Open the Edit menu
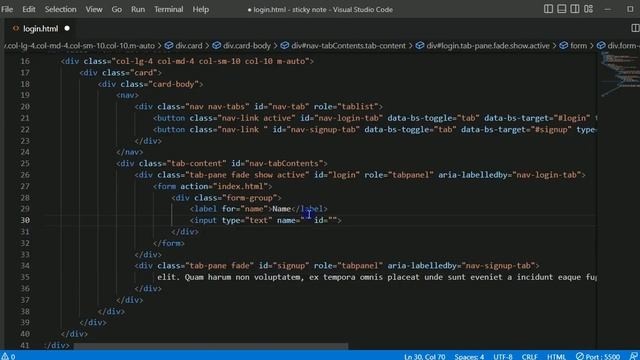 tap(29, 9)
